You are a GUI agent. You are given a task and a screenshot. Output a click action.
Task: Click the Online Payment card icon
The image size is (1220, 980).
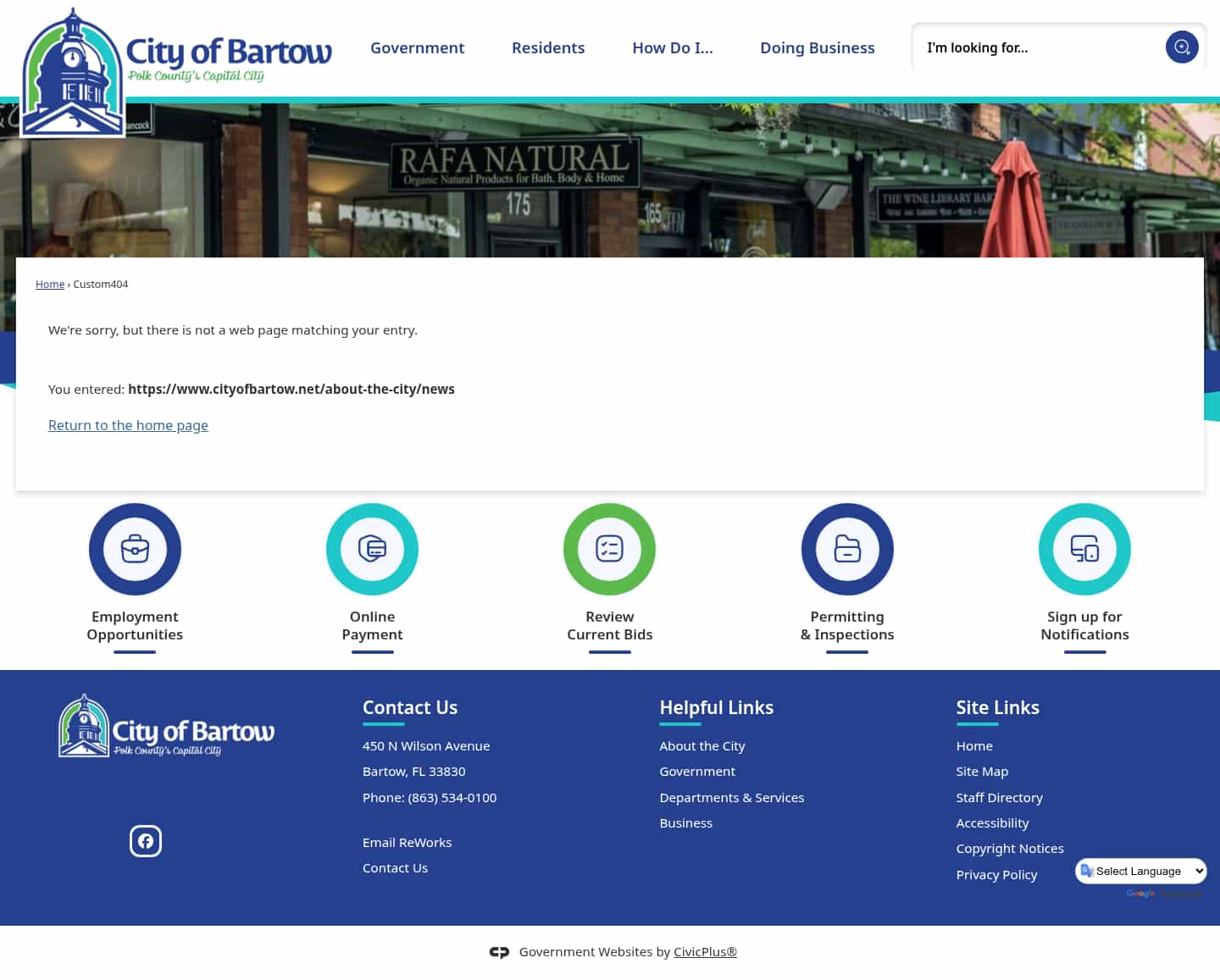pyautogui.click(x=372, y=549)
